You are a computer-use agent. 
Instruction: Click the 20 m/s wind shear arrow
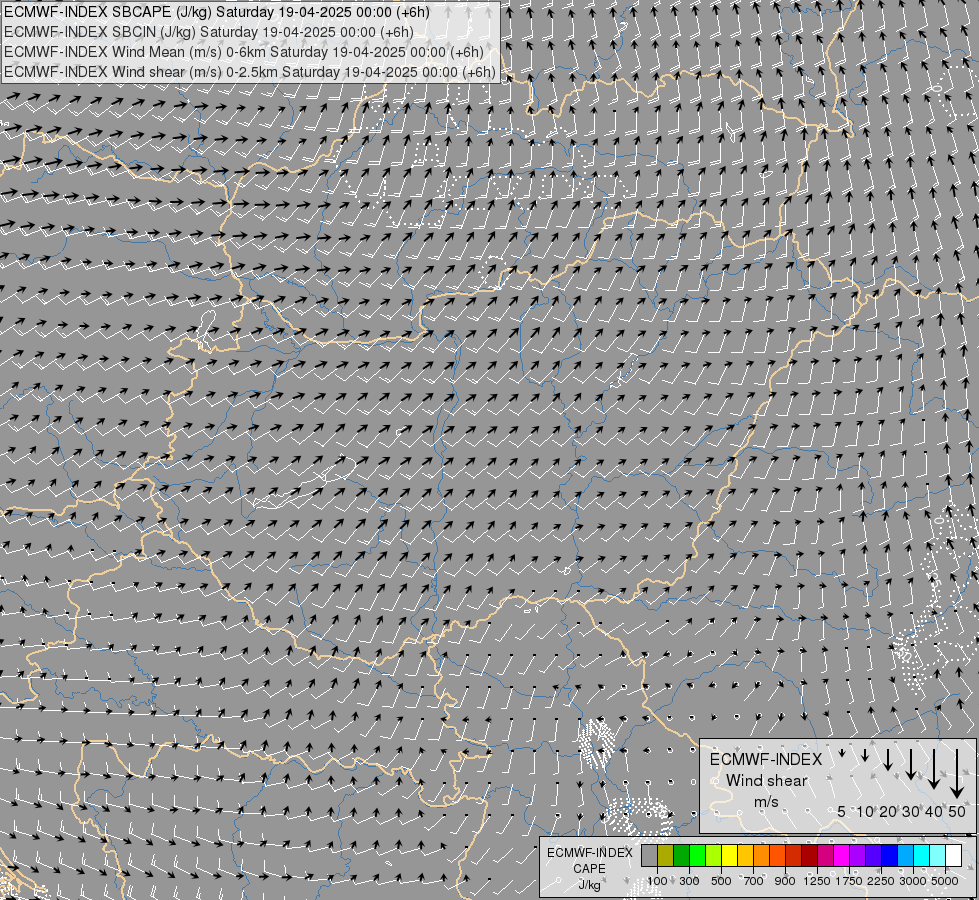(x=888, y=759)
